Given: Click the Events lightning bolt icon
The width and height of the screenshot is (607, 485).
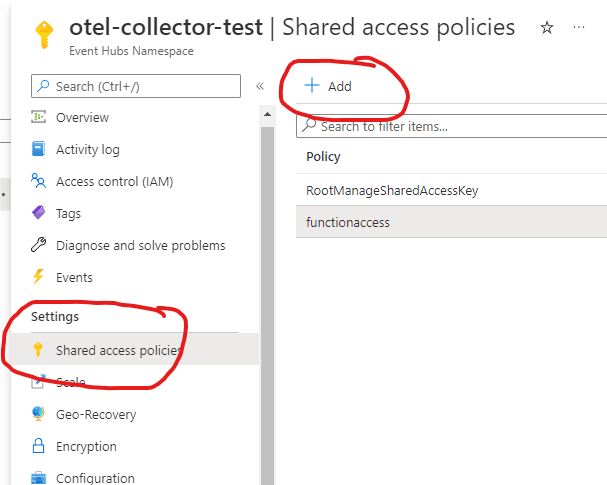Looking at the screenshot, I should pos(39,277).
